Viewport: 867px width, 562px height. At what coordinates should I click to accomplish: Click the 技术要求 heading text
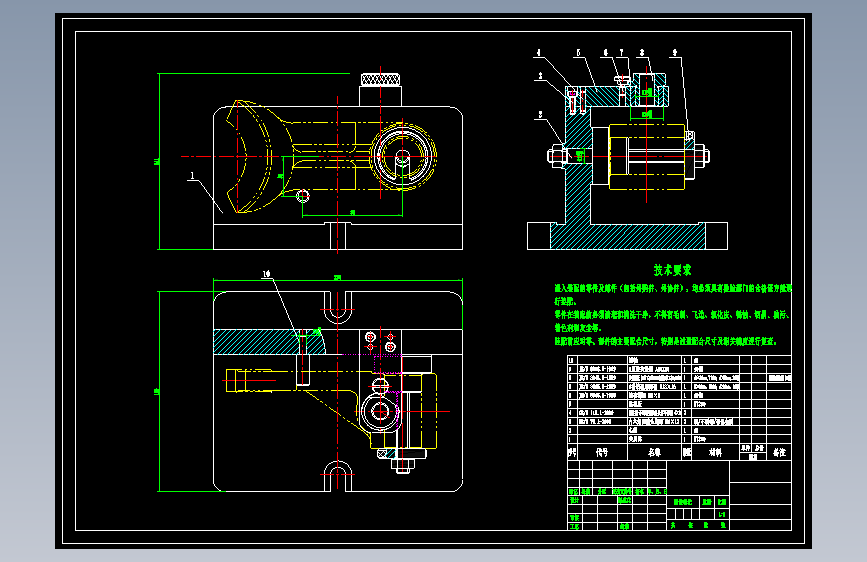(672, 270)
